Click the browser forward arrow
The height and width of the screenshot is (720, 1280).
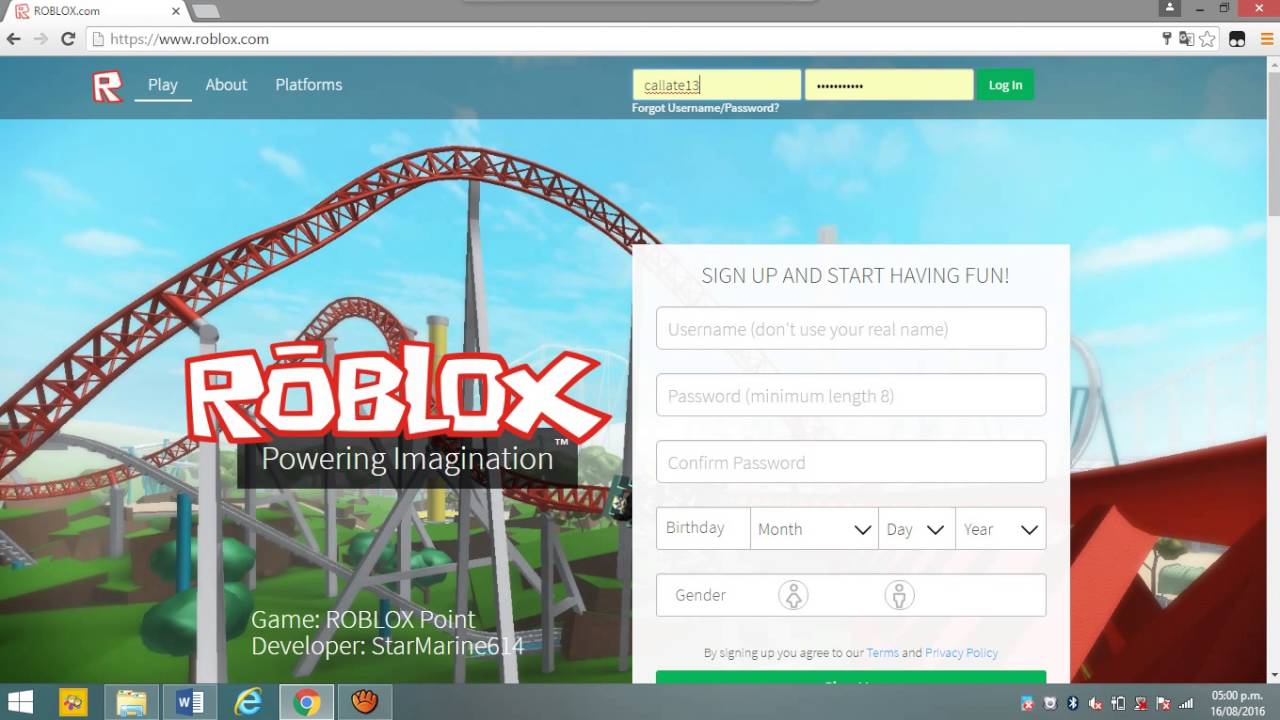coord(41,39)
